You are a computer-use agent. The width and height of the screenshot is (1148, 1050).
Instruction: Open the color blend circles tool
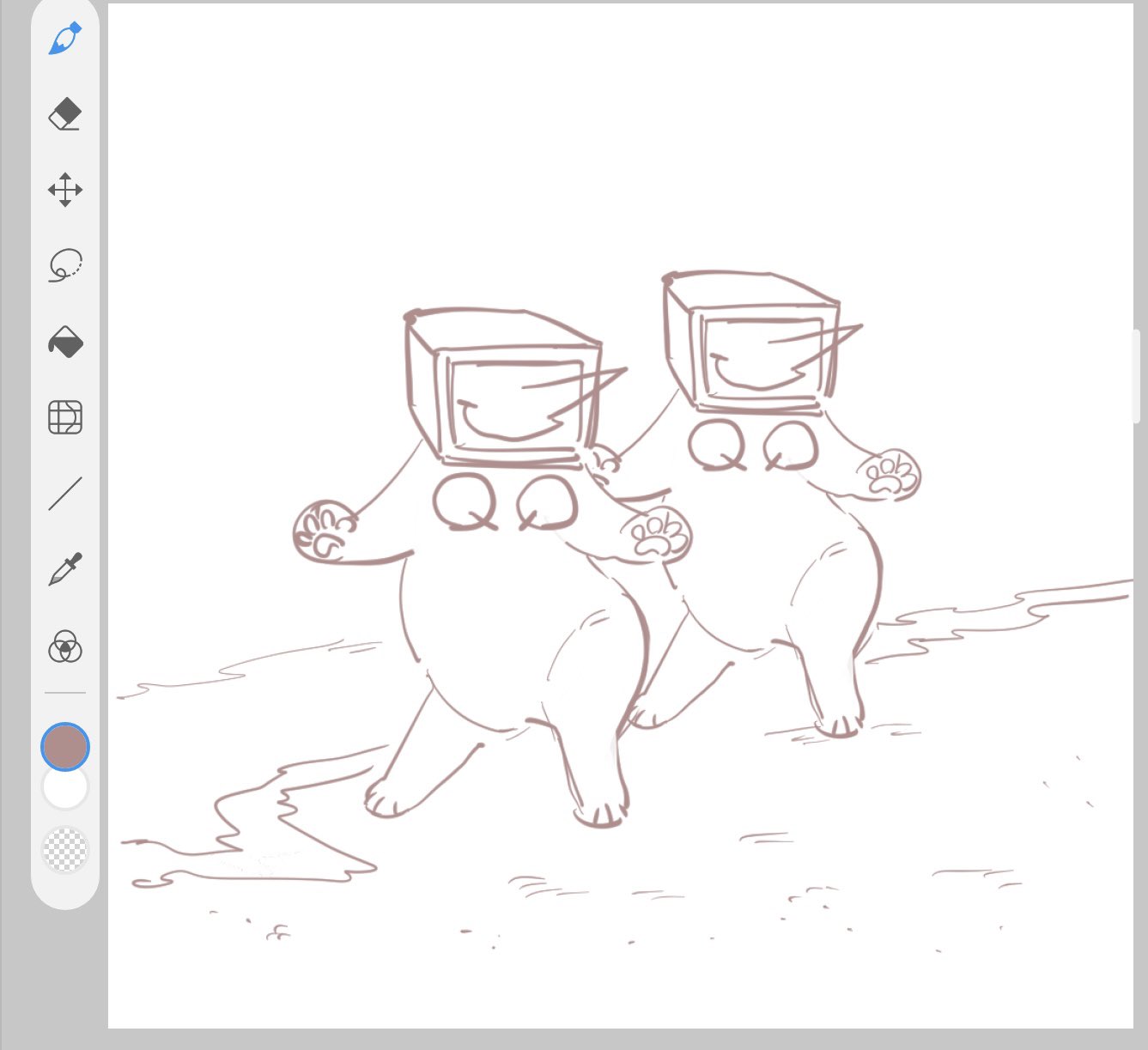[x=65, y=646]
